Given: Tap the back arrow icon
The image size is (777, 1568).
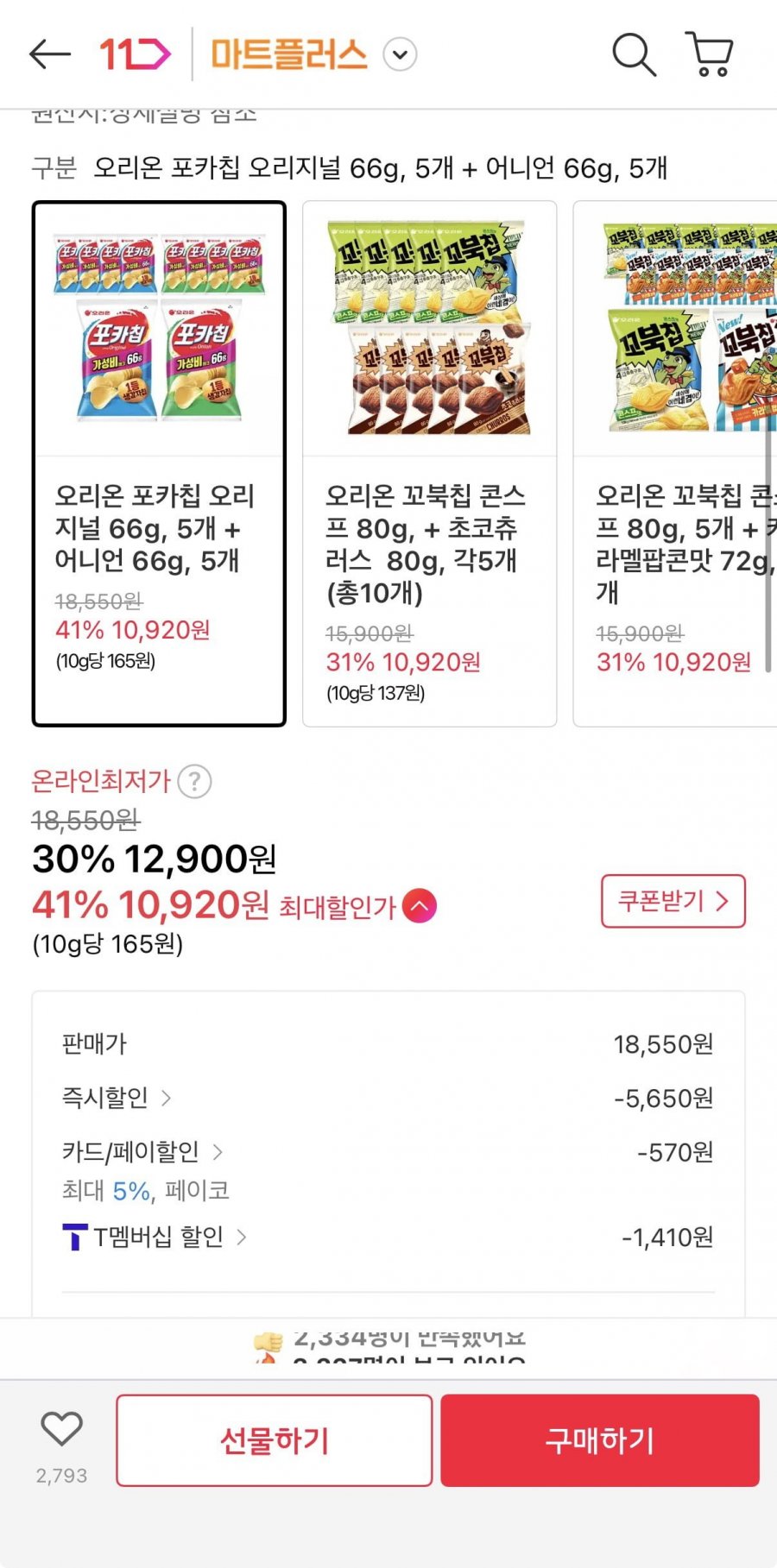Looking at the screenshot, I should coord(49,54).
